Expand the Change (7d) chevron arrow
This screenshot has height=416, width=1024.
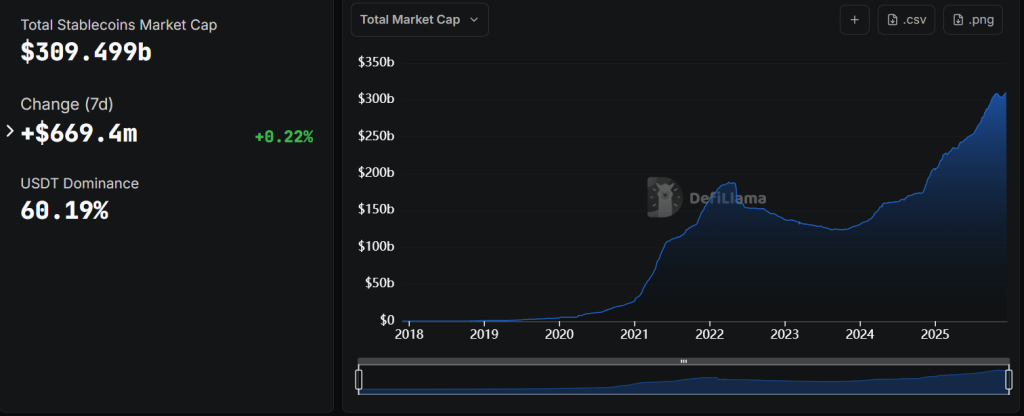(10, 131)
